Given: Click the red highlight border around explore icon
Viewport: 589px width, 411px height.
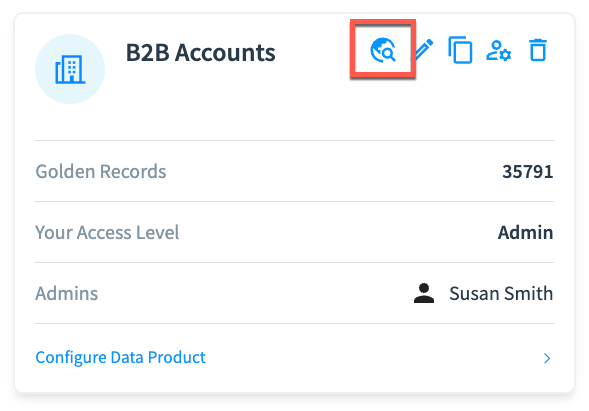Looking at the screenshot, I should tap(383, 21).
